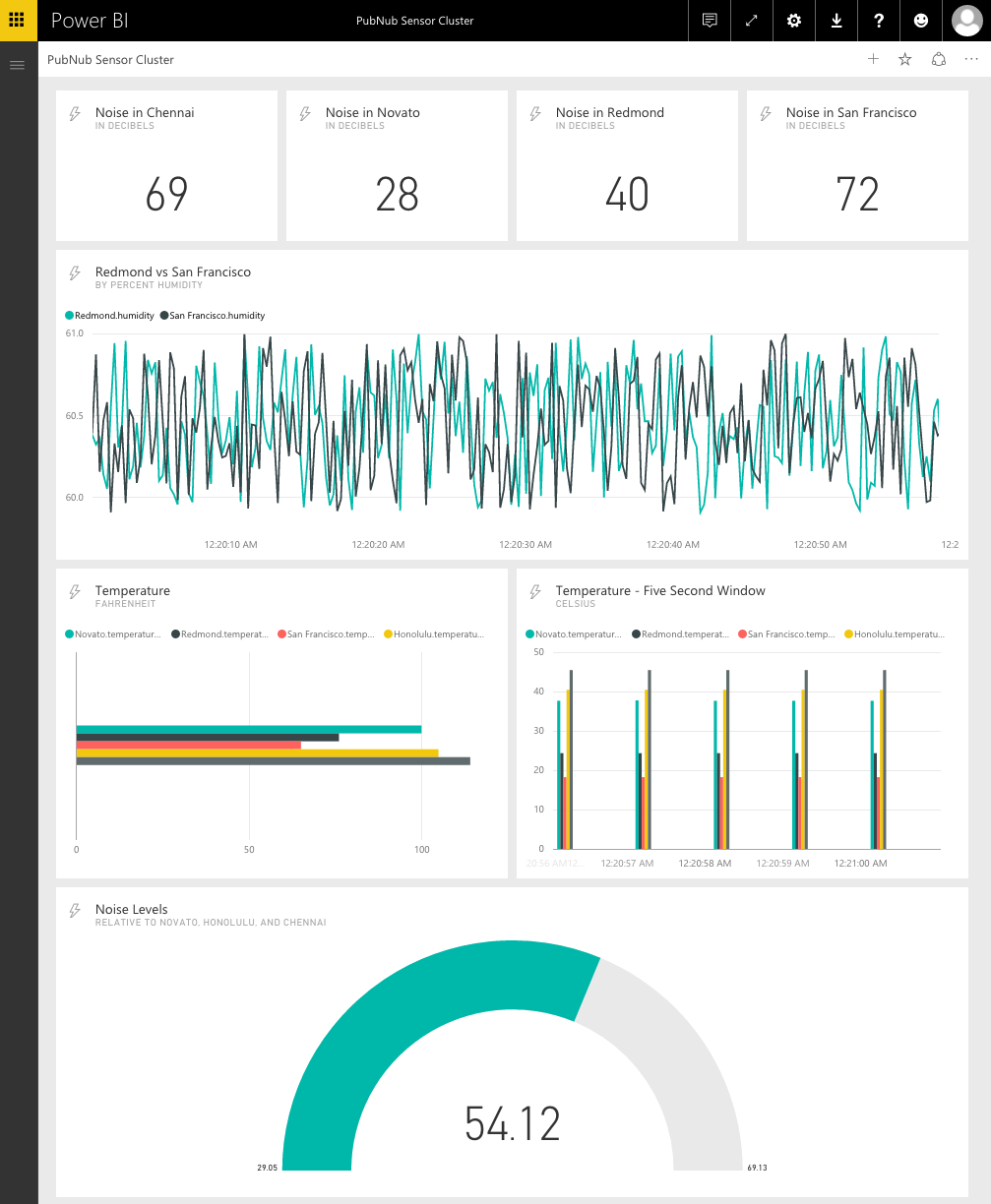Add a tile using the plus icon

tap(873, 60)
